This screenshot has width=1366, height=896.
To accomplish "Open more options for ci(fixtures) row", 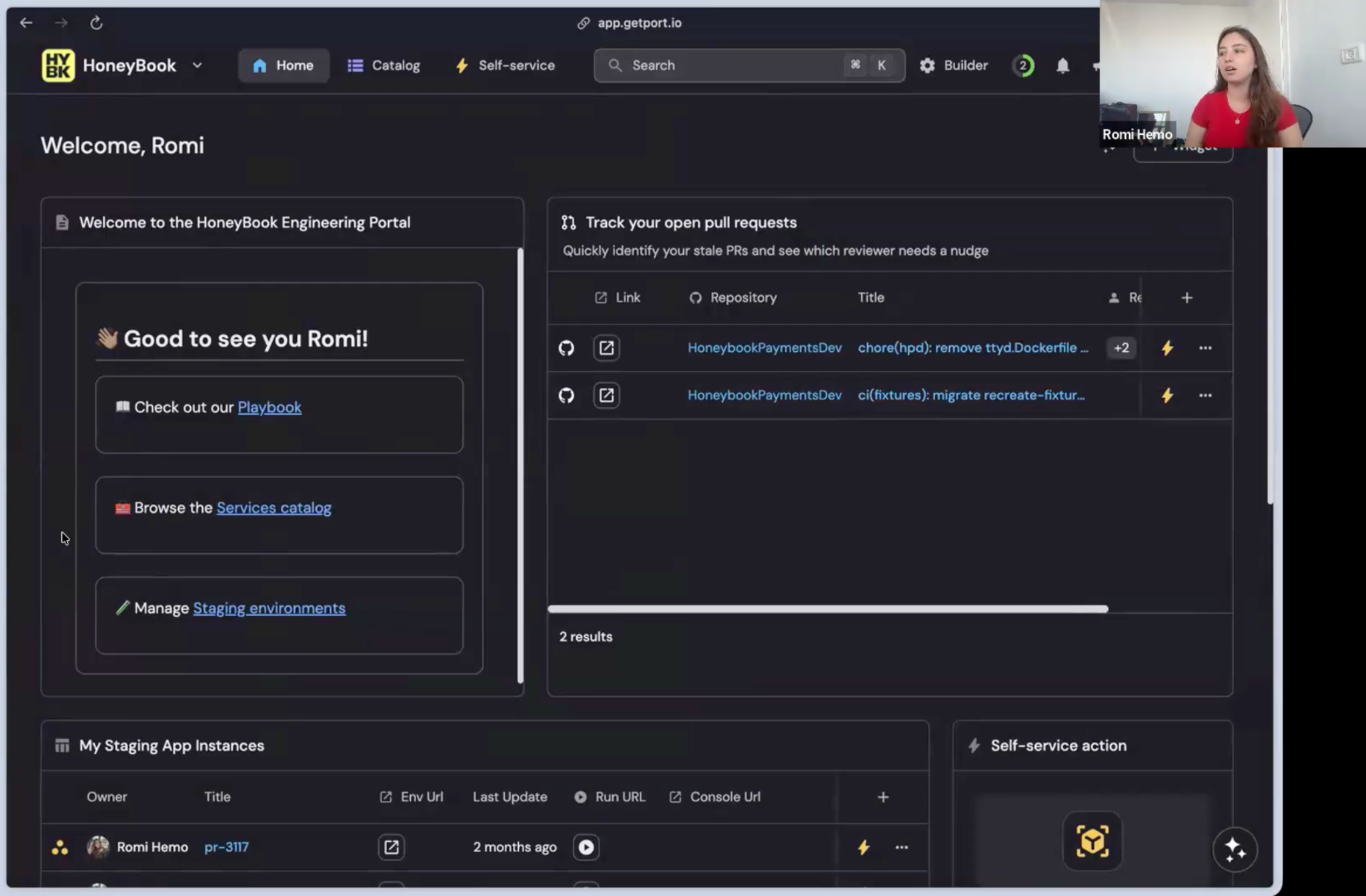I will point(1205,395).
